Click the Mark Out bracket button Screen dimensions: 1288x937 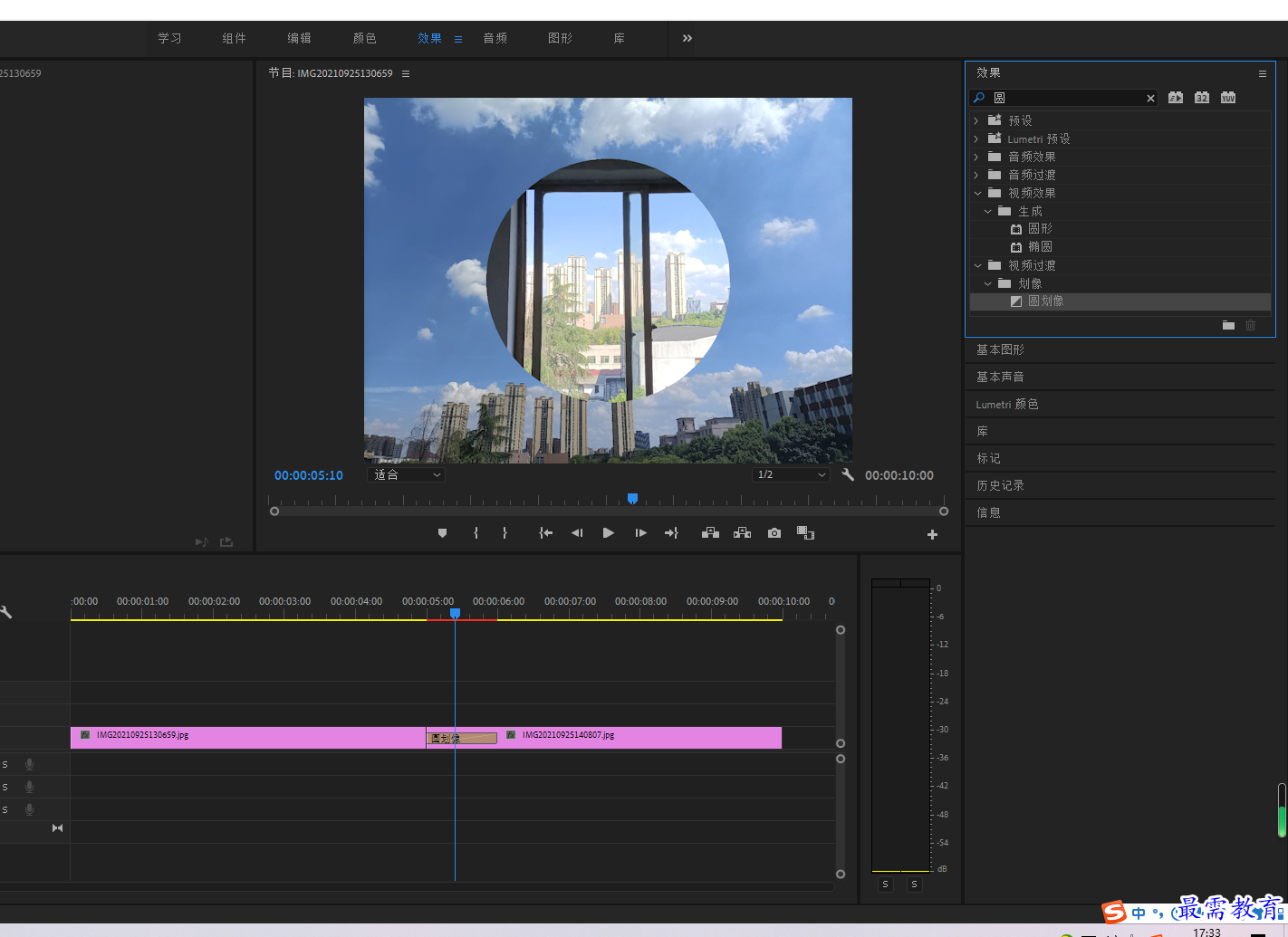(x=505, y=533)
